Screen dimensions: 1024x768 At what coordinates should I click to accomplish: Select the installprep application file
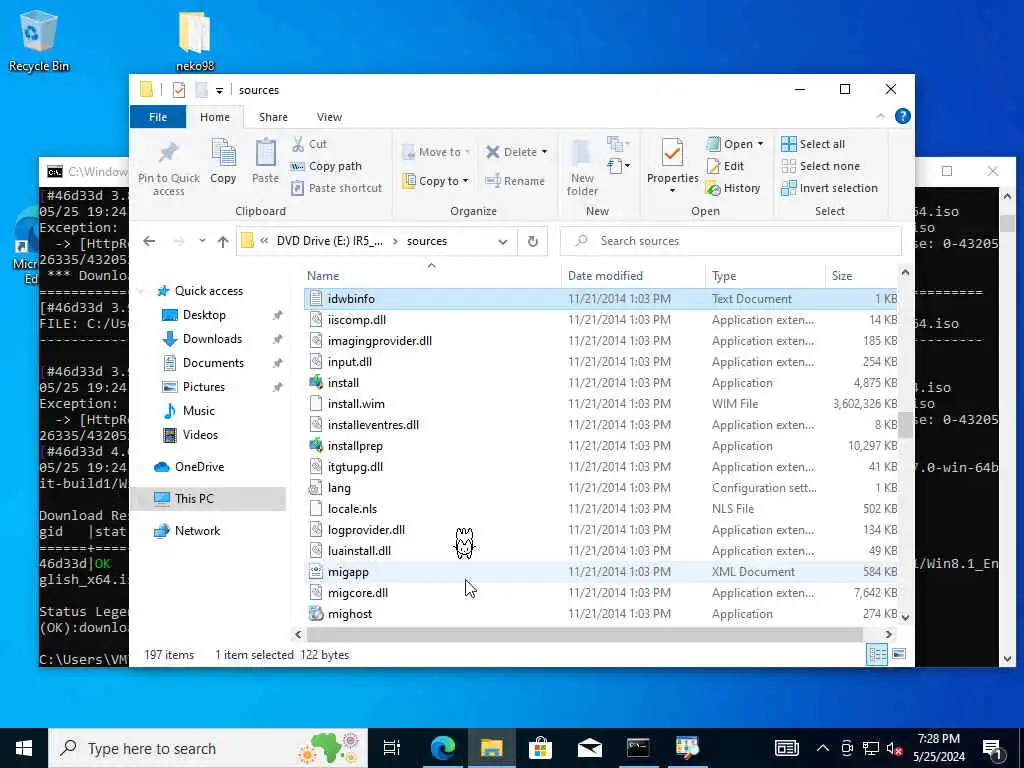pos(601,446)
